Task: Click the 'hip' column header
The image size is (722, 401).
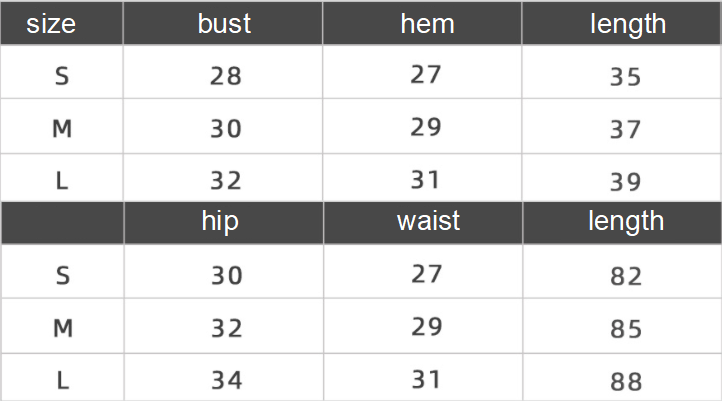Action: [220, 222]
